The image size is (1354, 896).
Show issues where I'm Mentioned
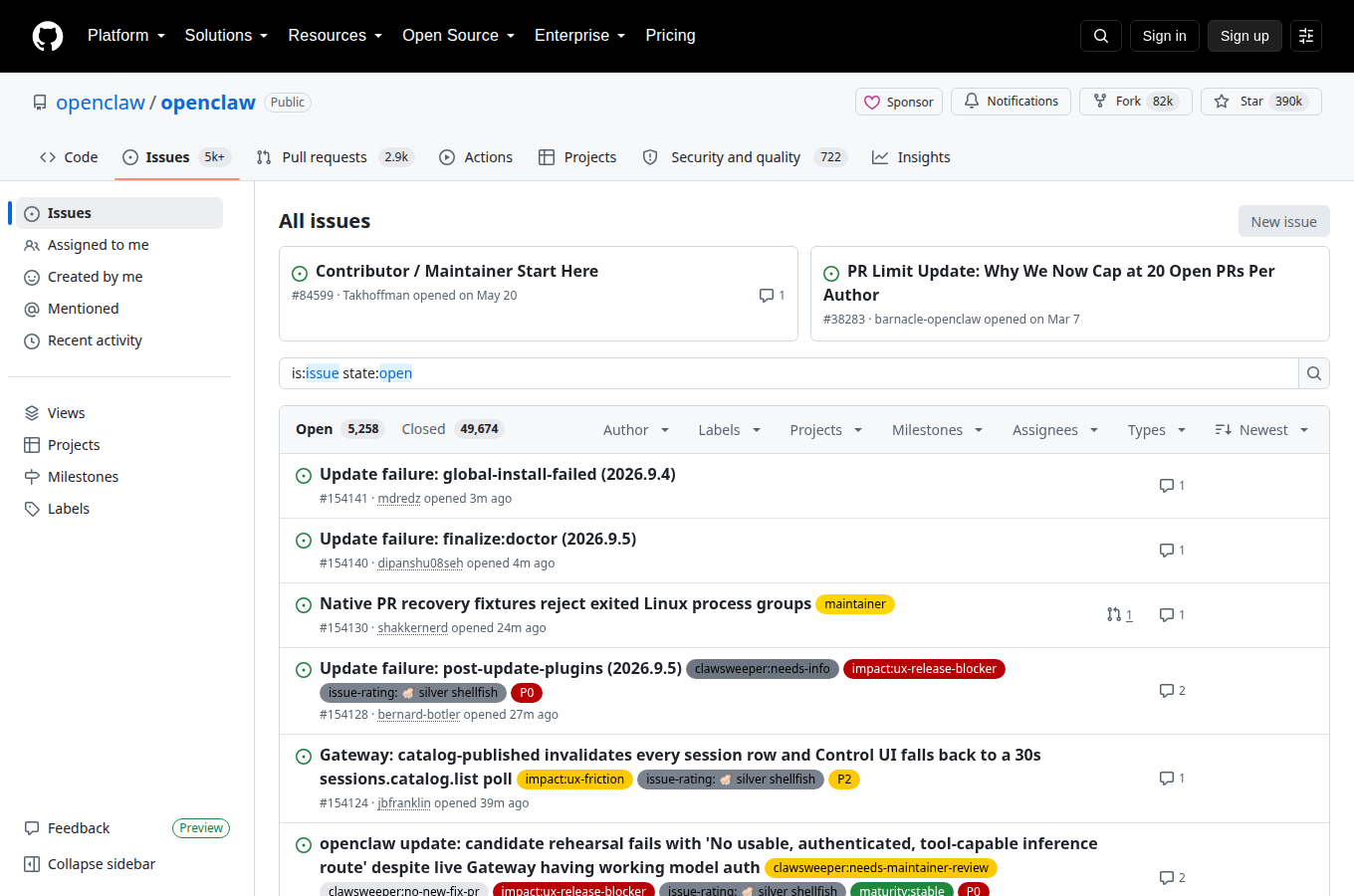83,309
